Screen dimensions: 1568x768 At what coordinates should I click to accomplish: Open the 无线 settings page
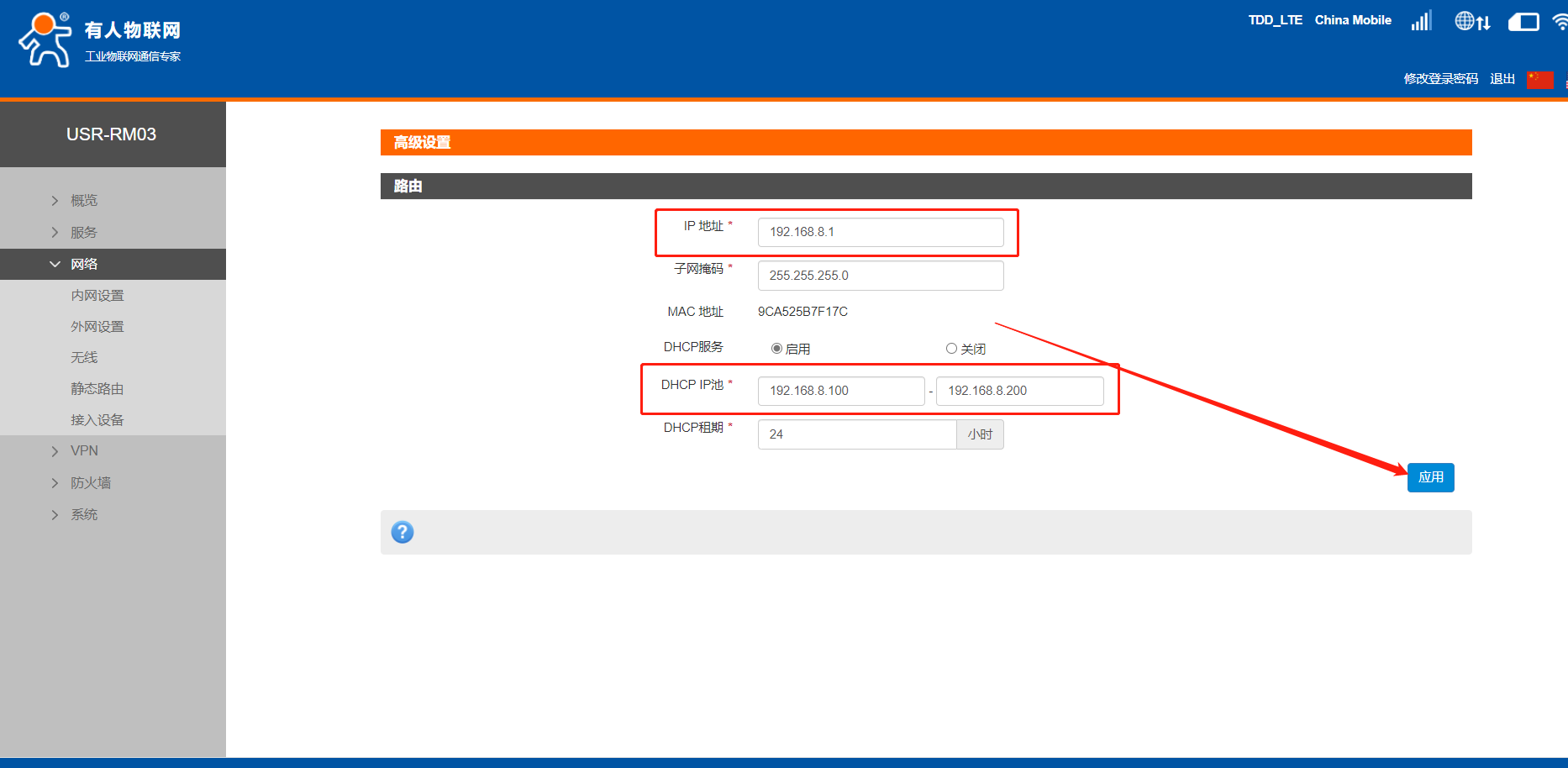(x=84, y=358)
